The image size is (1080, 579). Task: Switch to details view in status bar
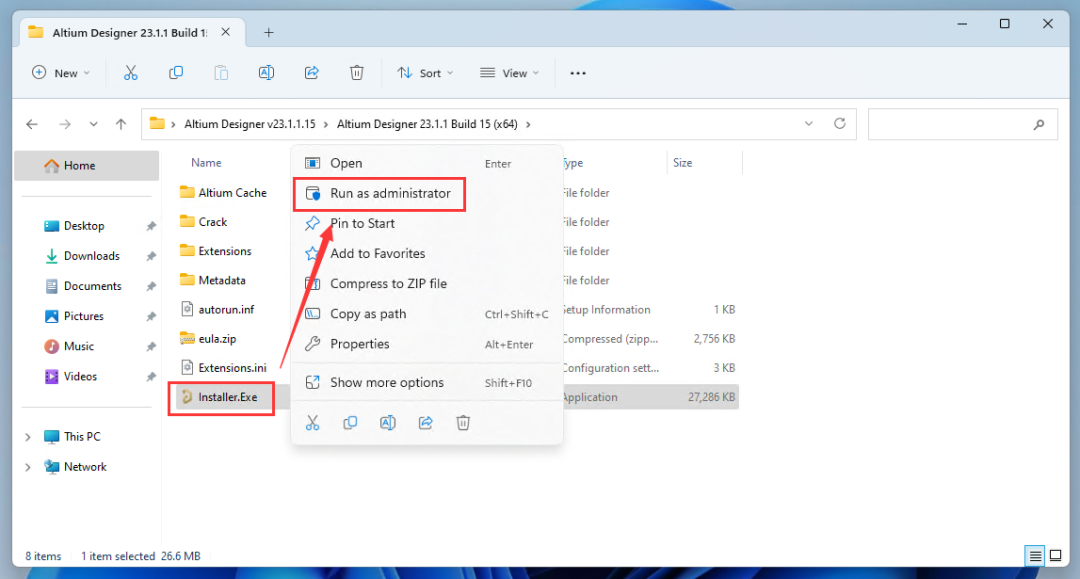click(1034, 556)
